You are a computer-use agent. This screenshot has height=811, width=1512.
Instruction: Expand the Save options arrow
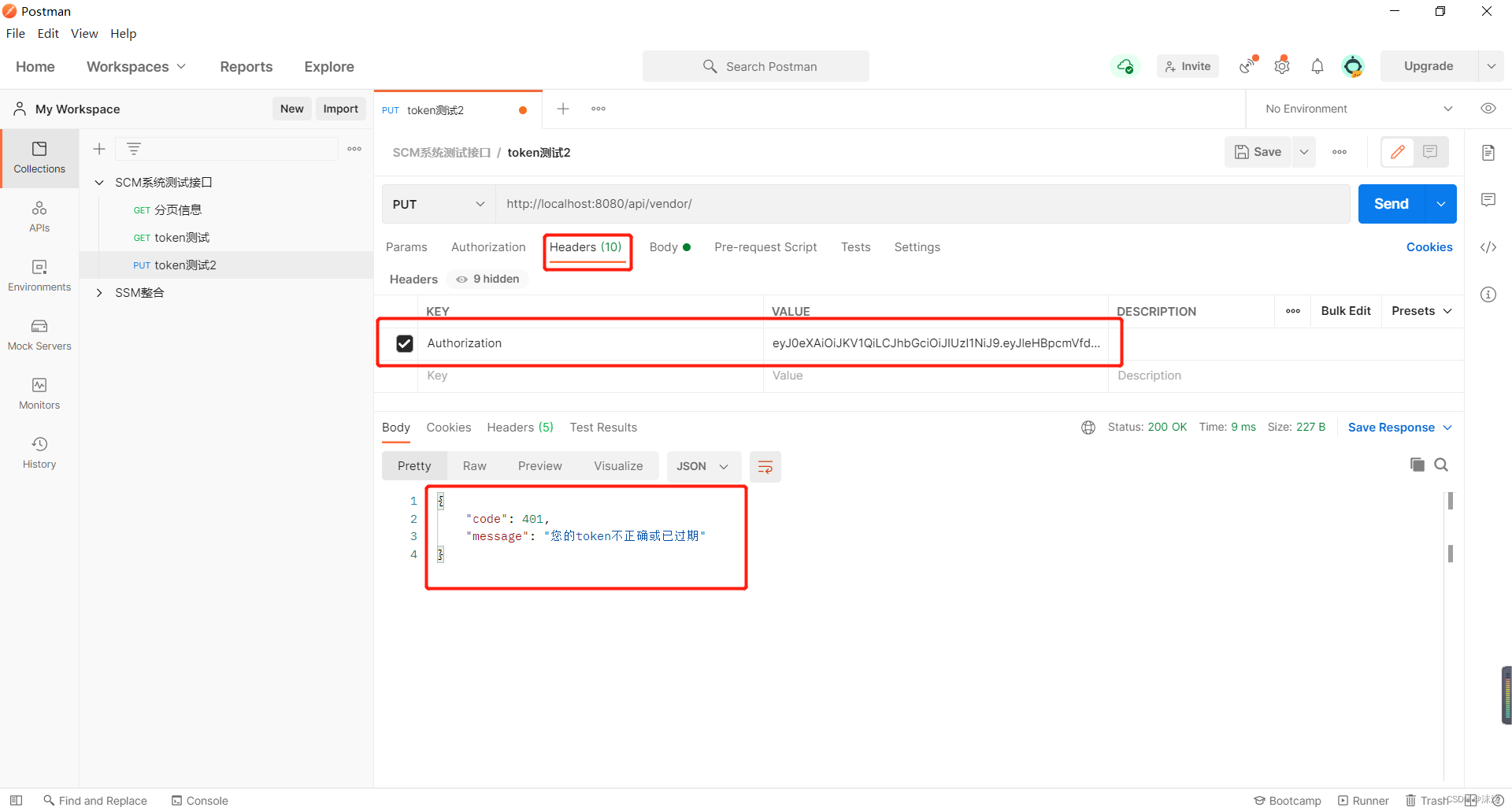(x=1304, y=152)
